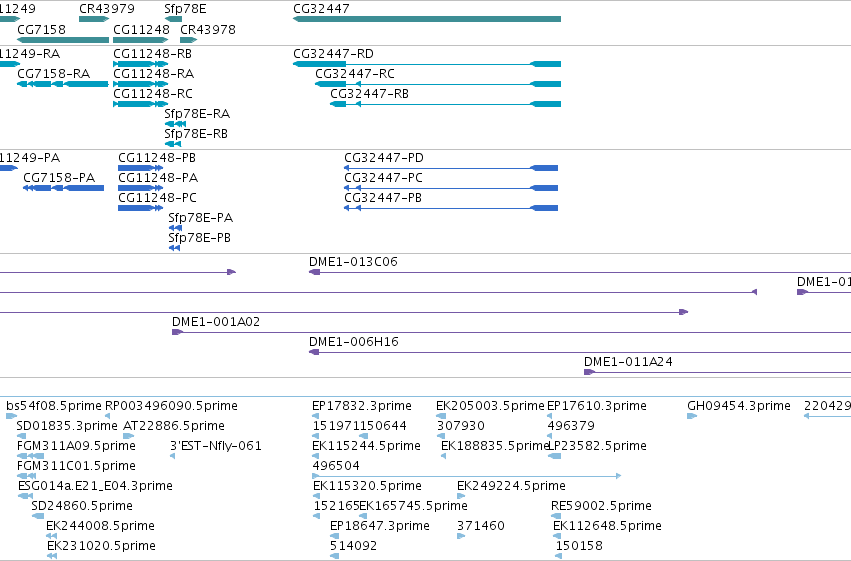Open the RE59002.5prime EST label
Viewport: 851px width, 561px height.
[x=601, y=506]
